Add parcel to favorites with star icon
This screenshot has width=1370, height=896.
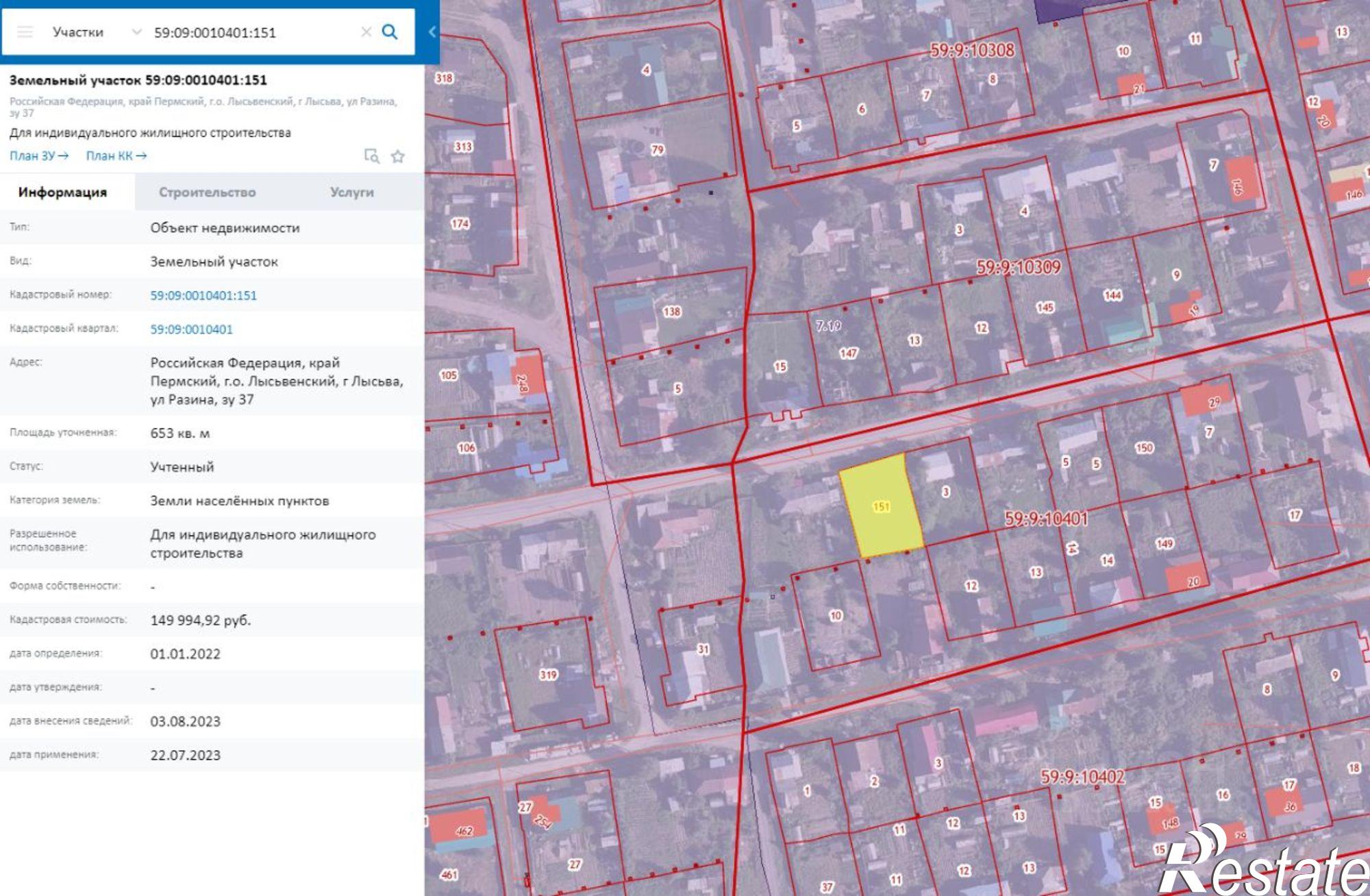tap(397, 156)
